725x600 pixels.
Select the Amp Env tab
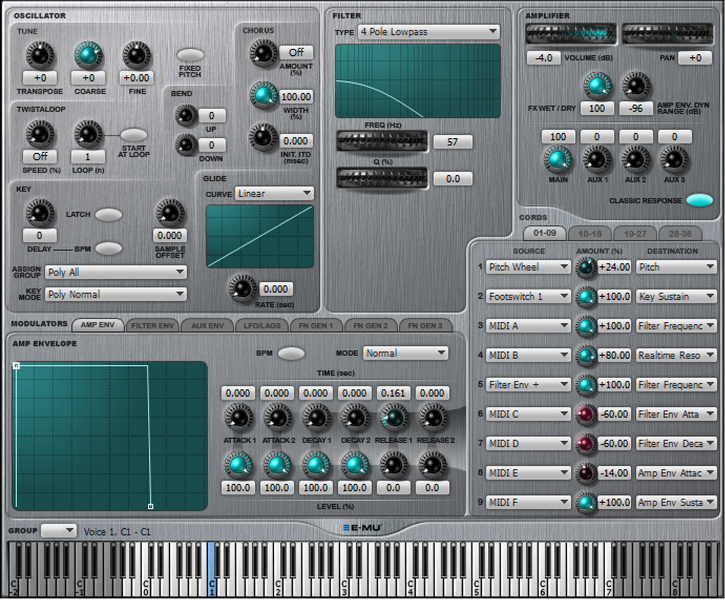98,325
